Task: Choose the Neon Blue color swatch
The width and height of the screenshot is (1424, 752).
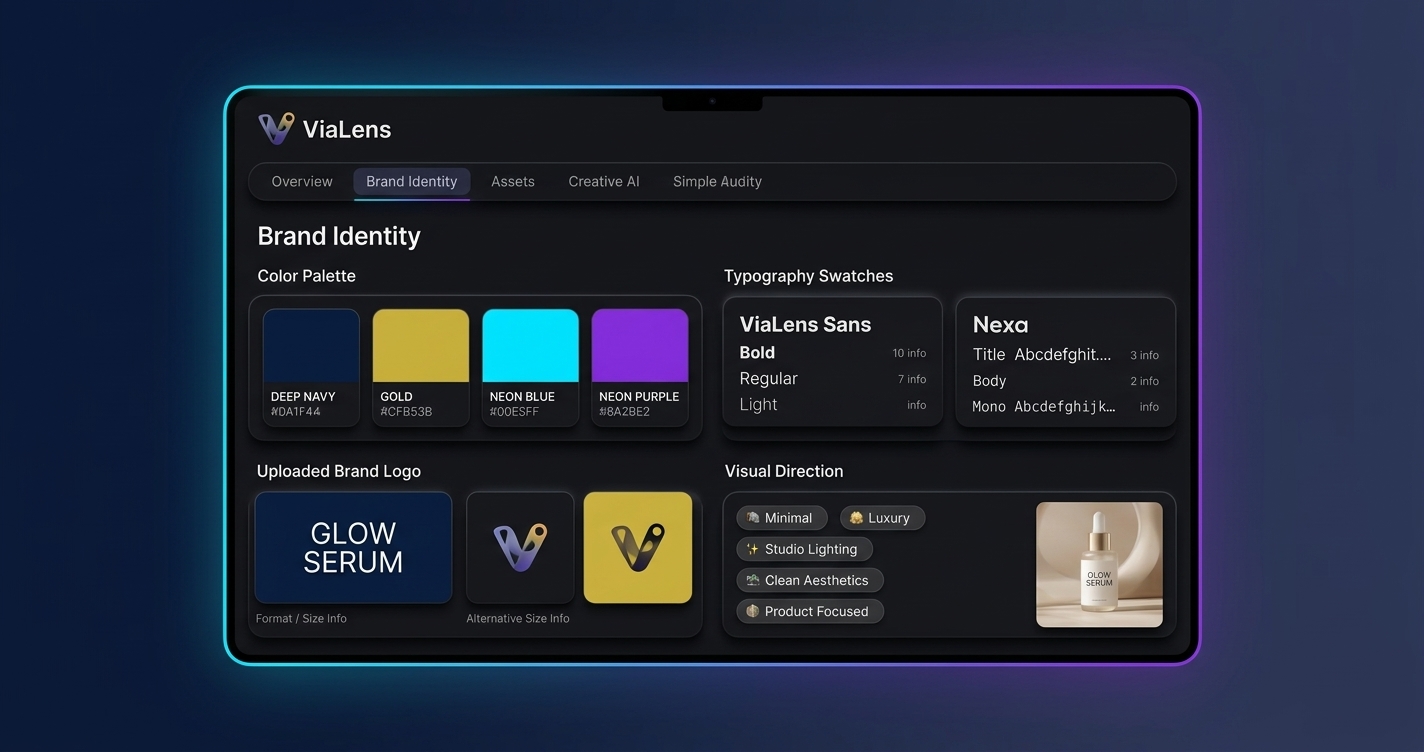Action: [x=530, y=367]
